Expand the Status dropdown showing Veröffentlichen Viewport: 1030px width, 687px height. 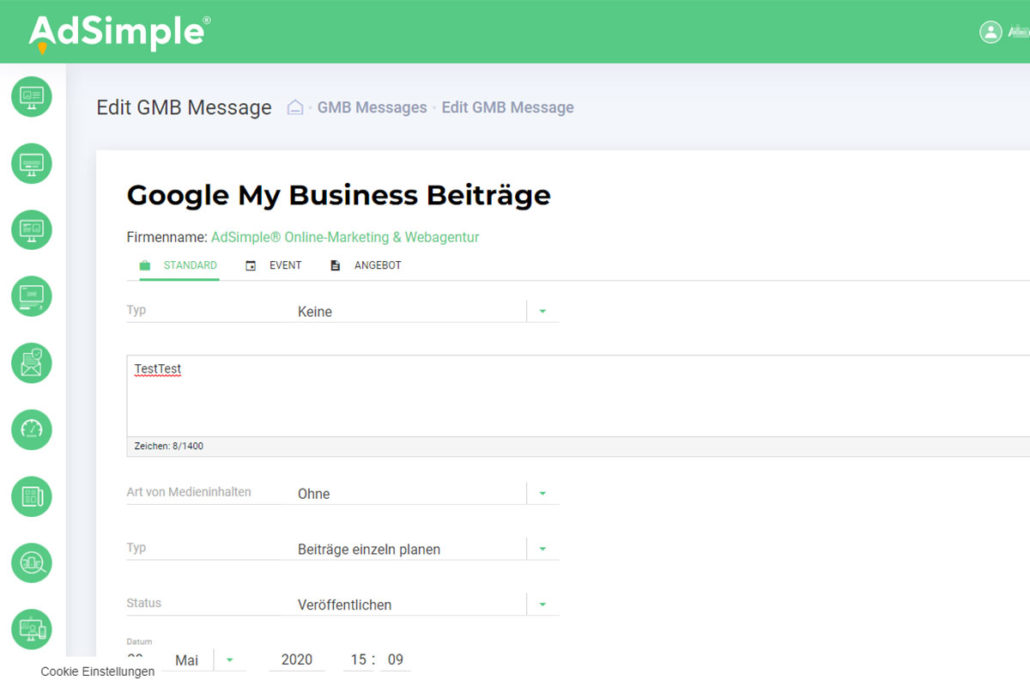tap(542, 605)
